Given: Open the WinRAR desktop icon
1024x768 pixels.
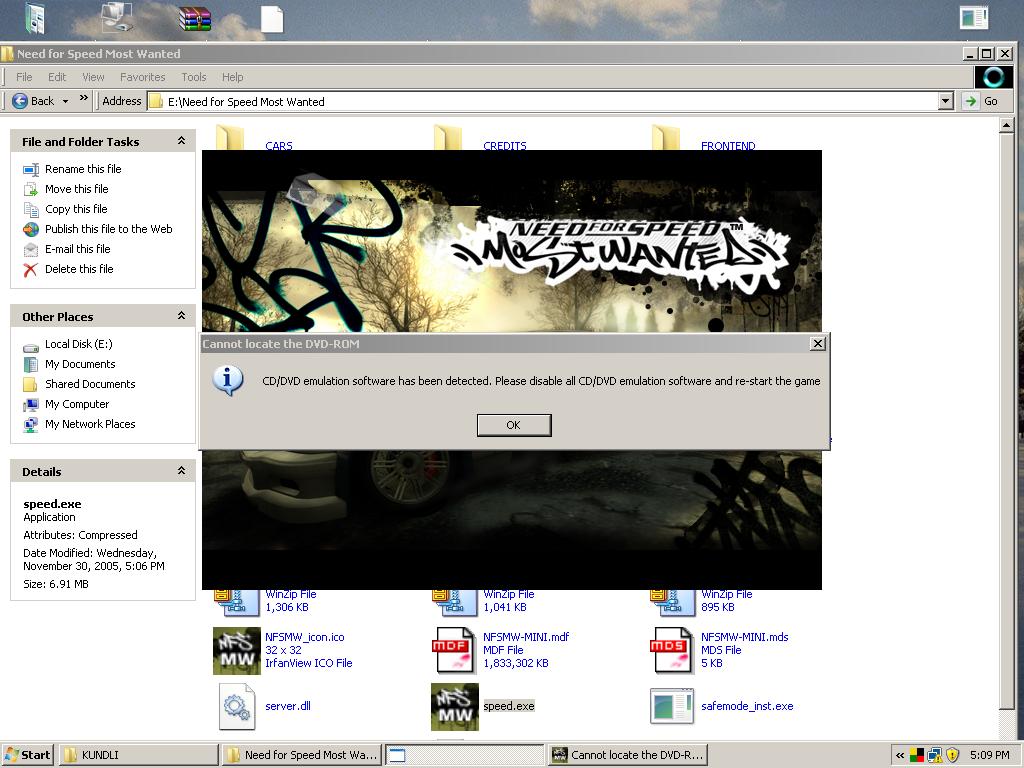Looking at the screenshot, I should [x=195, y=18].
